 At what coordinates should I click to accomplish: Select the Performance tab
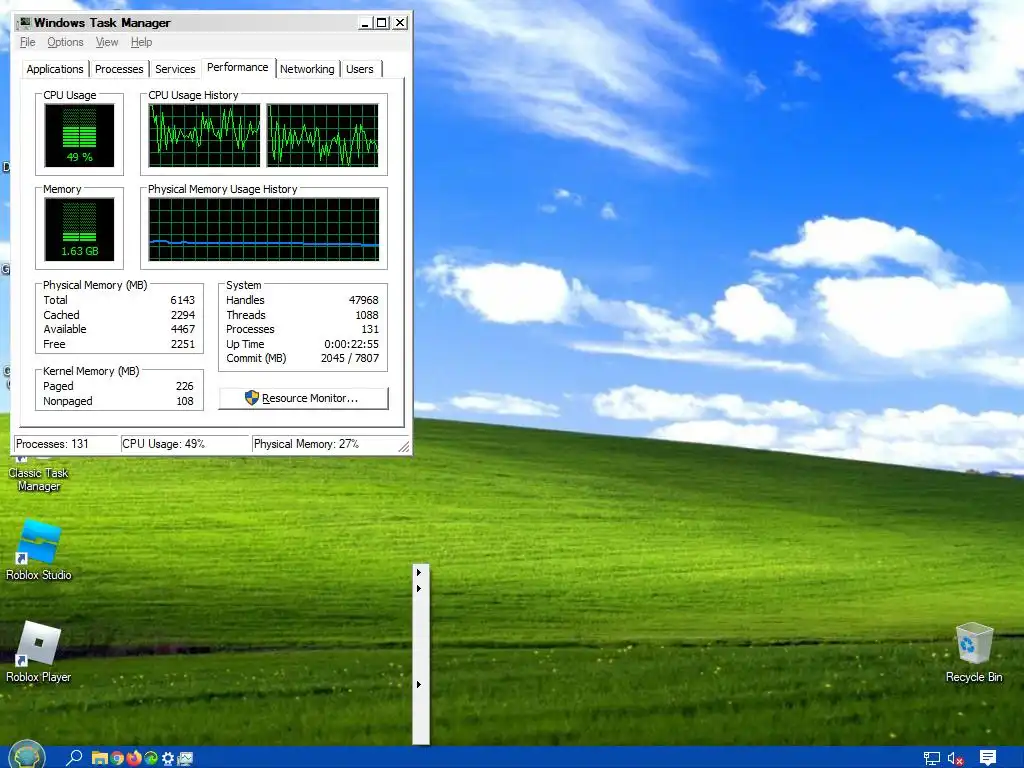point(238,67)
